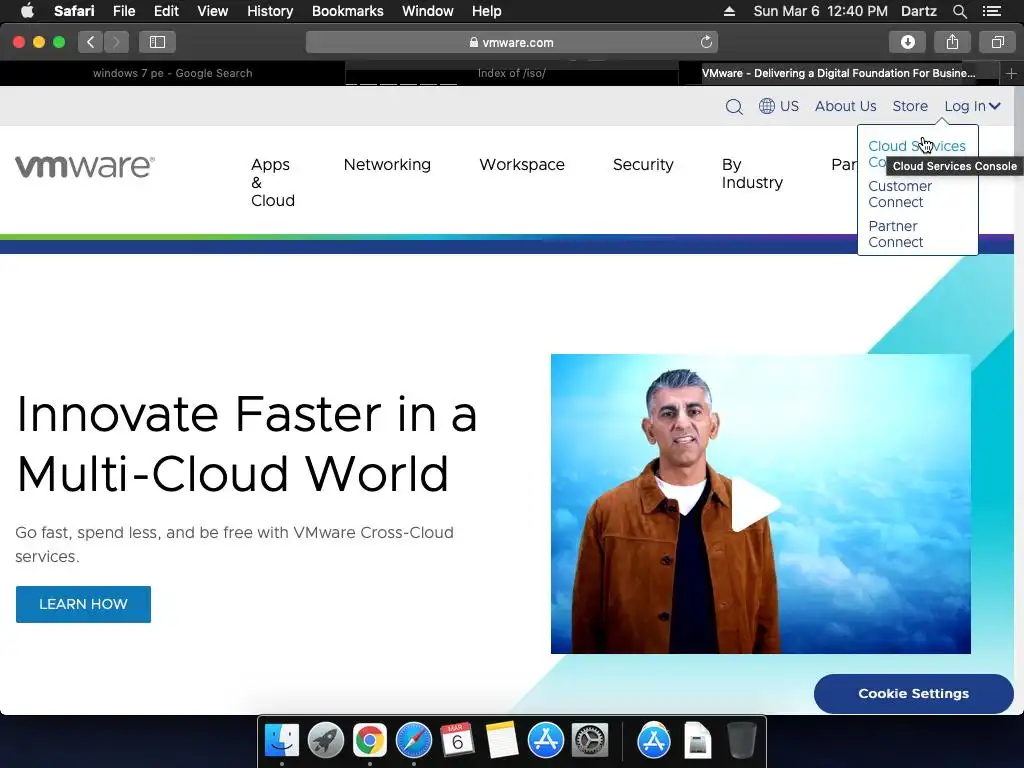Click the globe US region selector

(778, 106)
